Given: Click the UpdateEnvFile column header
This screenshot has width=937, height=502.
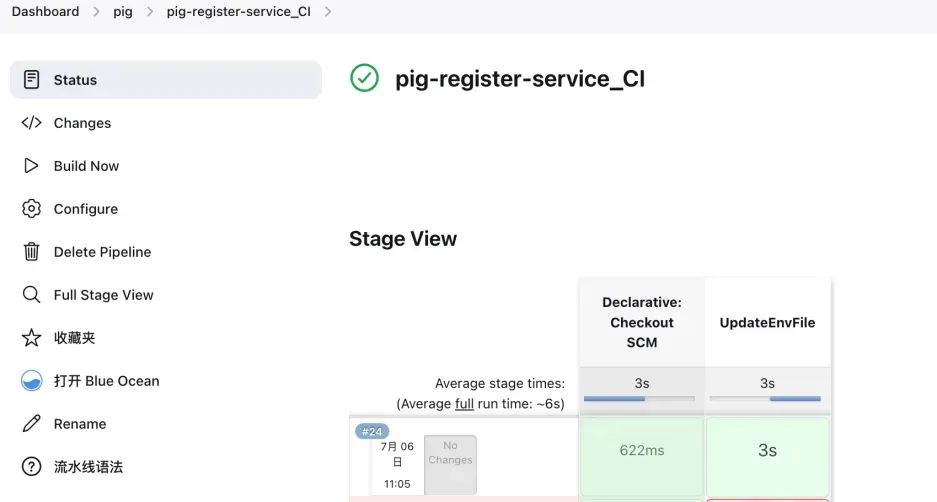Looking at the screenshot, I should coord(767,322).
